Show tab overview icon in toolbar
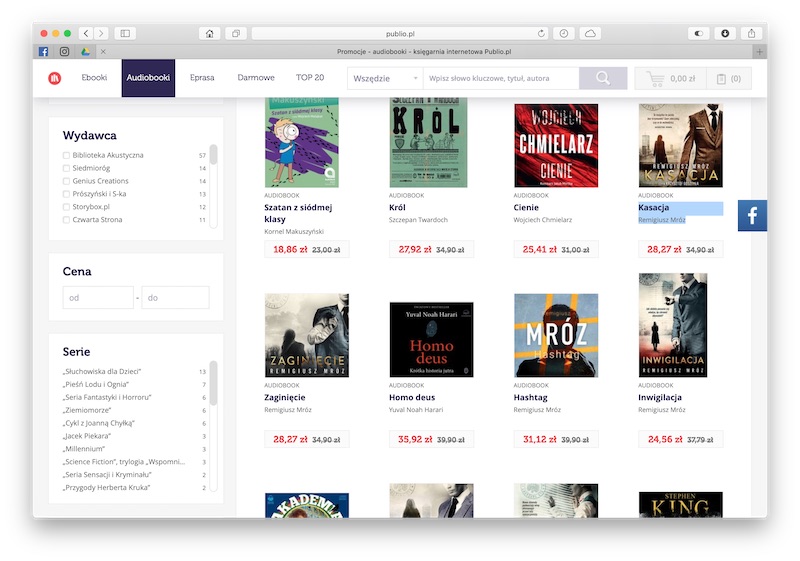The image size is (800, 561). coord(236,34)
